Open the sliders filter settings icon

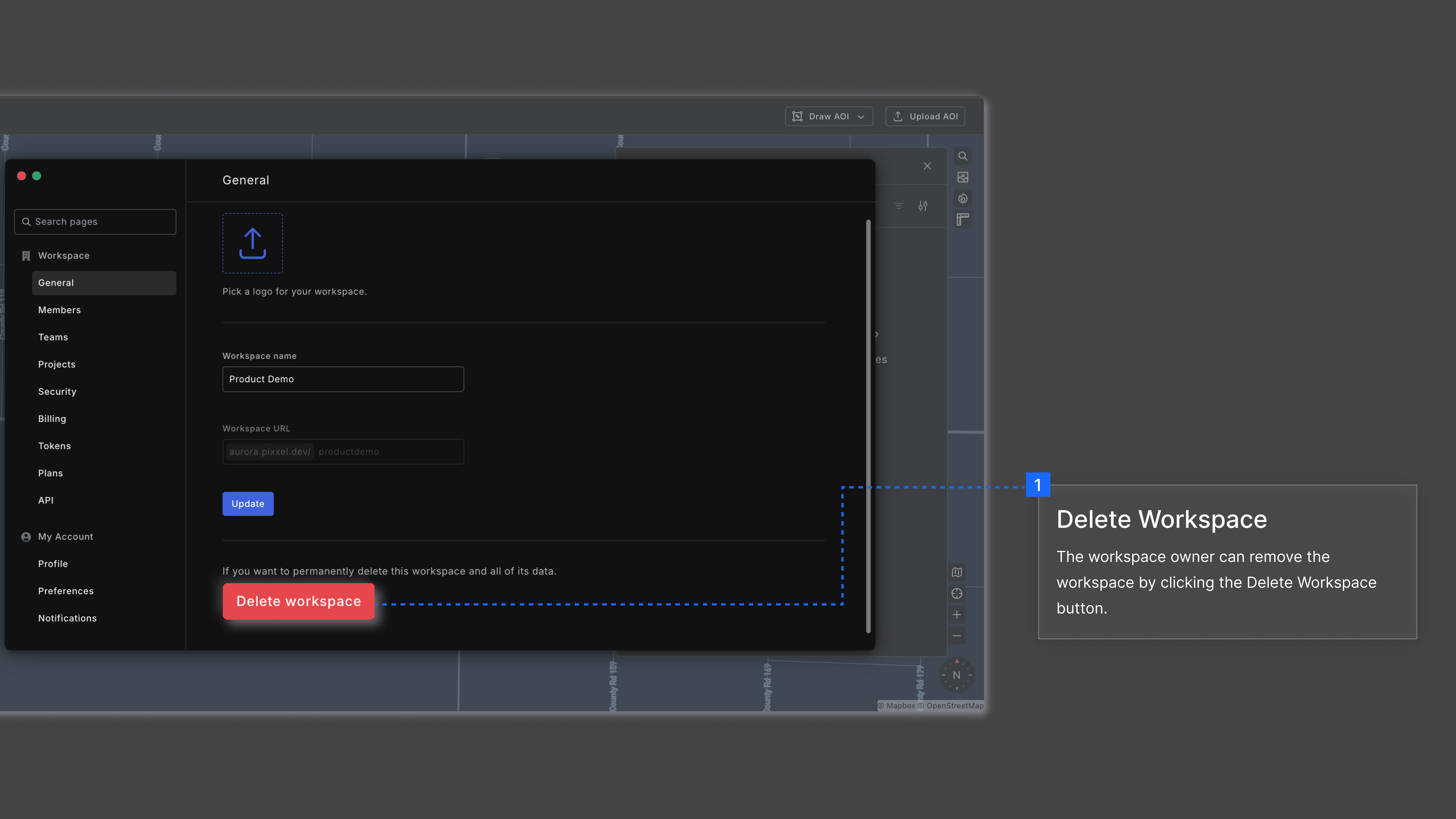click(923, 206)
